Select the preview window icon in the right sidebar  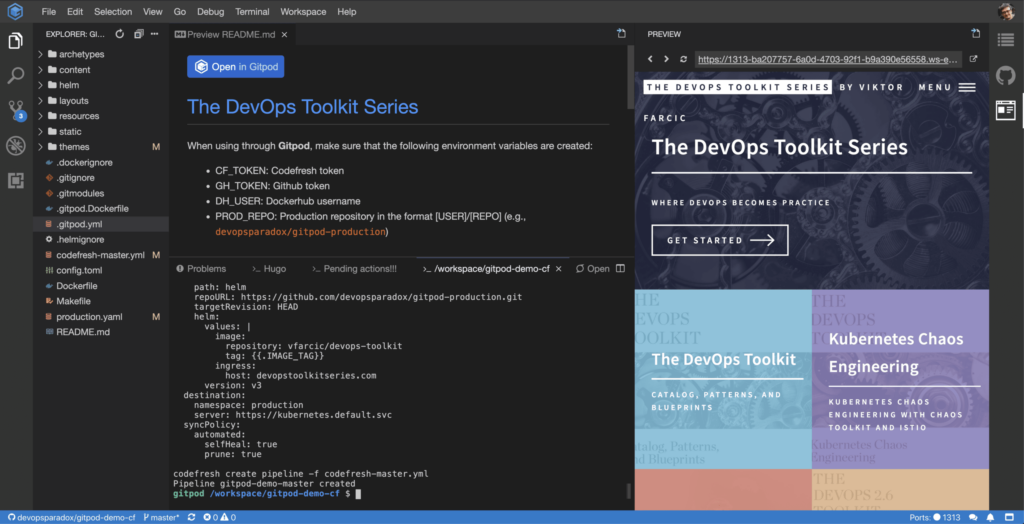point(1006,110)
